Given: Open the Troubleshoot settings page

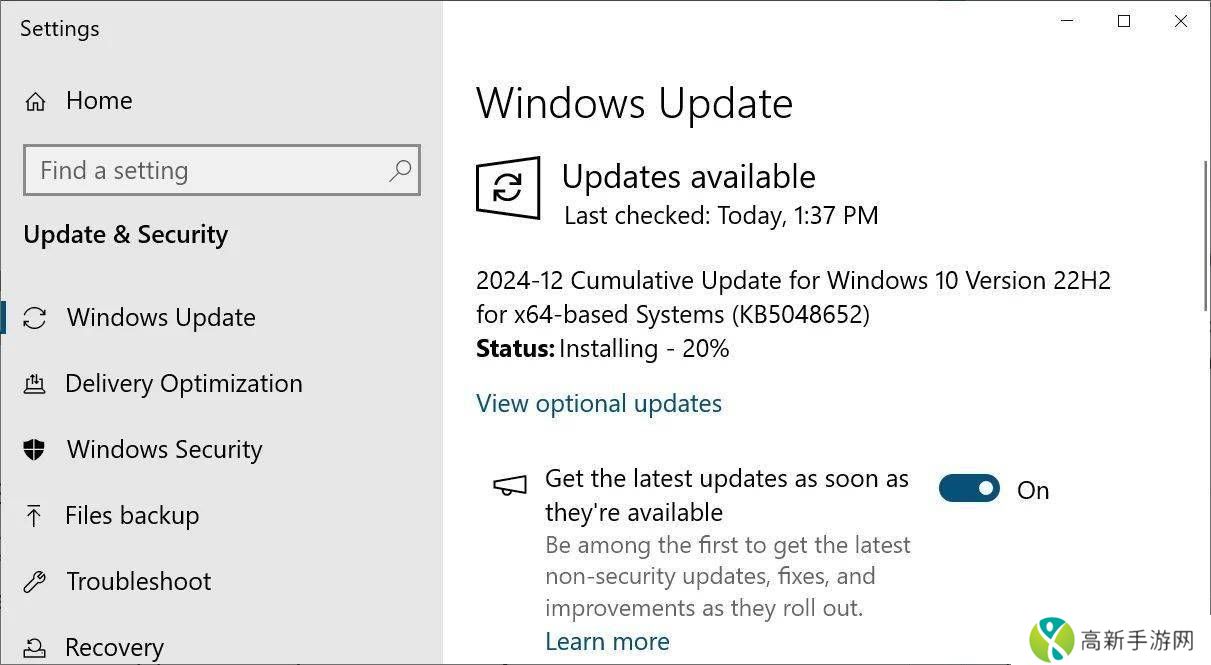Looking at the screenshot, I should tap(138, 582).
